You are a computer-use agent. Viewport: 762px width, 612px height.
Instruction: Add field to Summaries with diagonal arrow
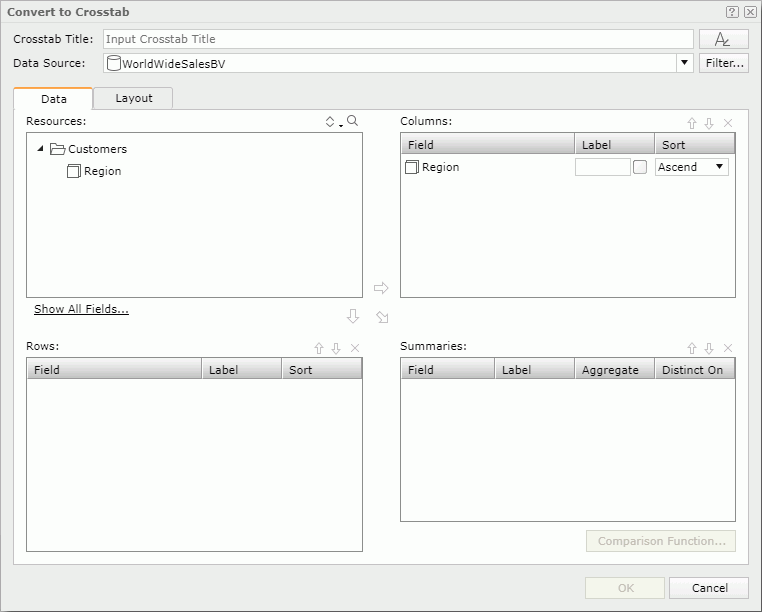(x=382, y=317)
